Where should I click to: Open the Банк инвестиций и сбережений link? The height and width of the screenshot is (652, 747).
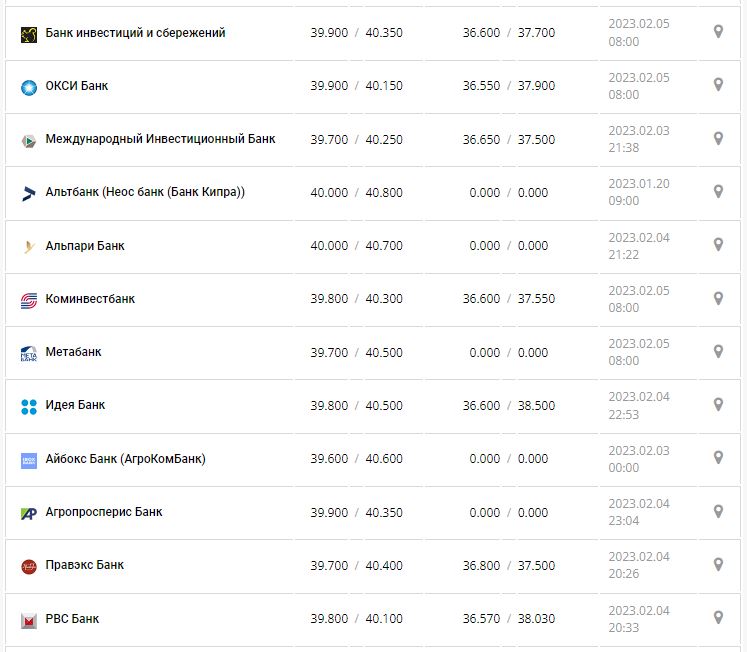tap(135, 33)
